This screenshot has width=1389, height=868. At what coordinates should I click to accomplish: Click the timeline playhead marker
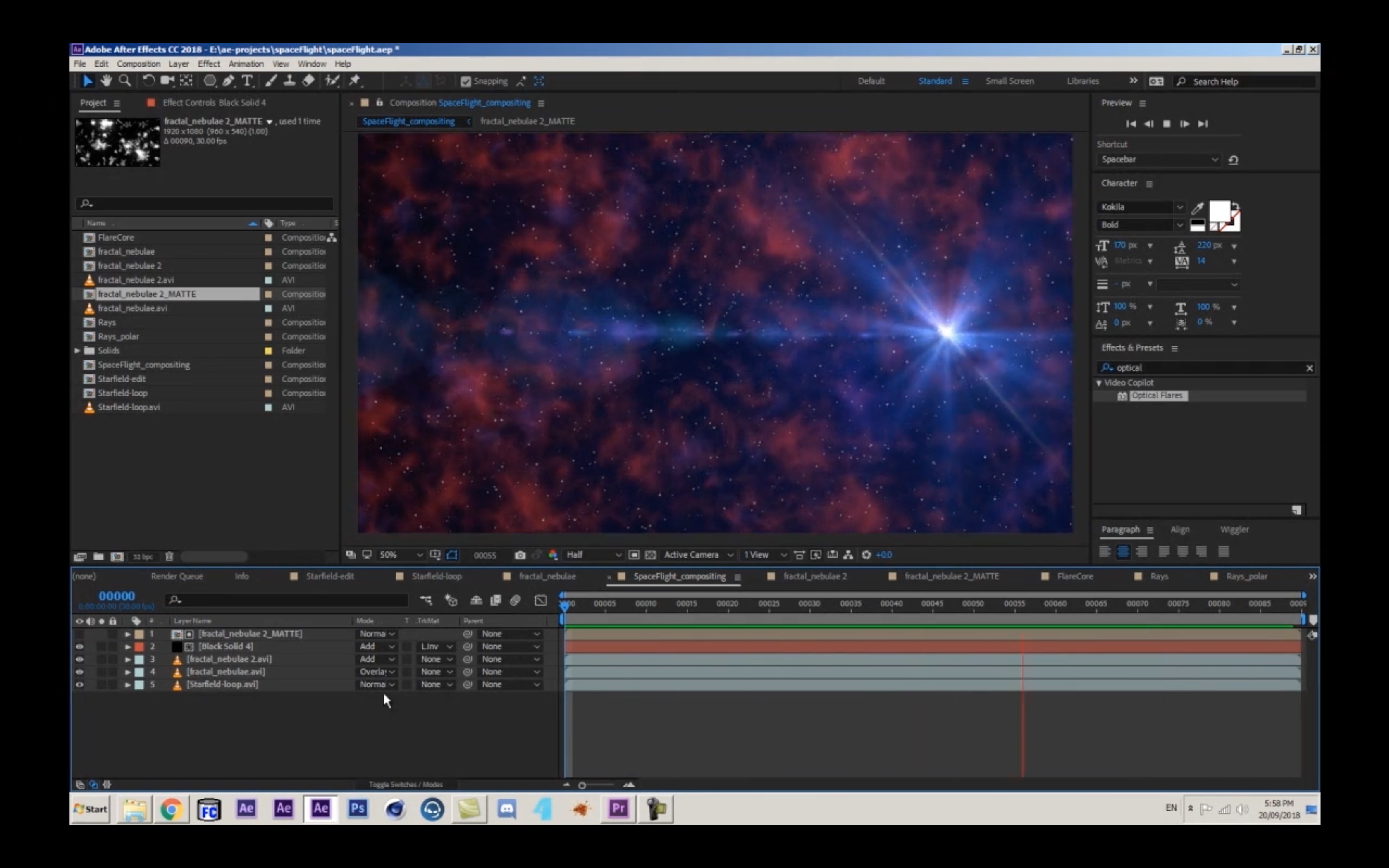pyautogui.click(x=564, y=604)
